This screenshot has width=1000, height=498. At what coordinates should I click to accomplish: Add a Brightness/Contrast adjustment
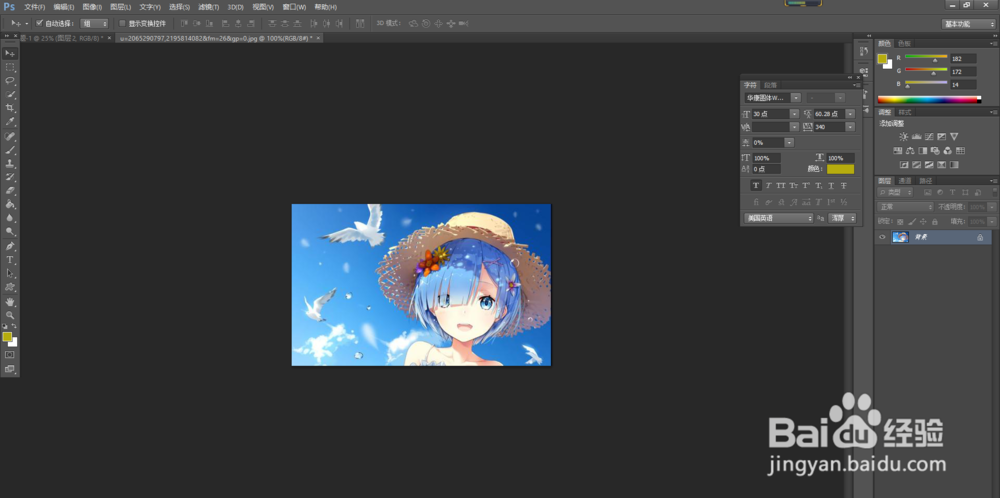click(x=903, y=136)
